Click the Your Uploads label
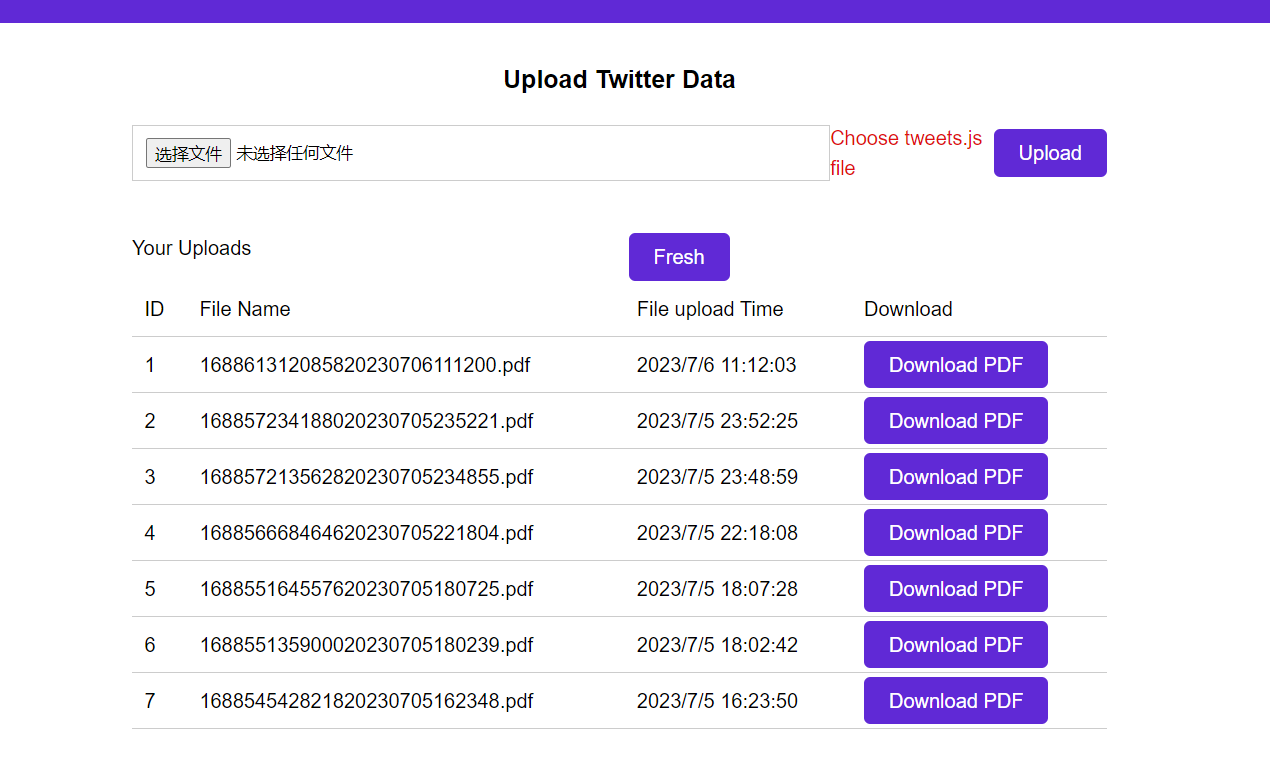The height and width of the screenshot is (760, 1270). coord(191,248)
